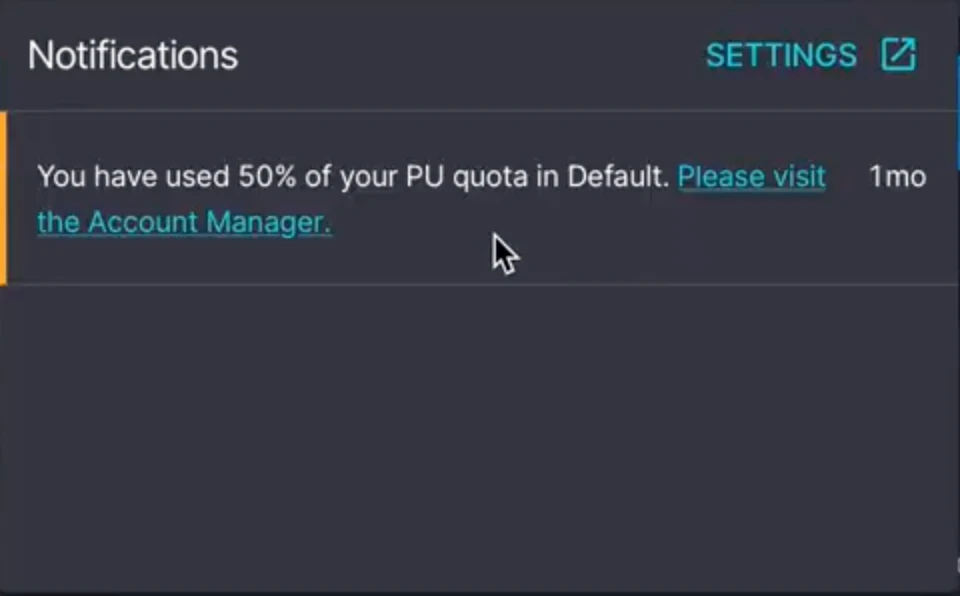Screen dimensions: 960x596
Task: Click the SETTINGS label in the header
Action: pos(781,55)
